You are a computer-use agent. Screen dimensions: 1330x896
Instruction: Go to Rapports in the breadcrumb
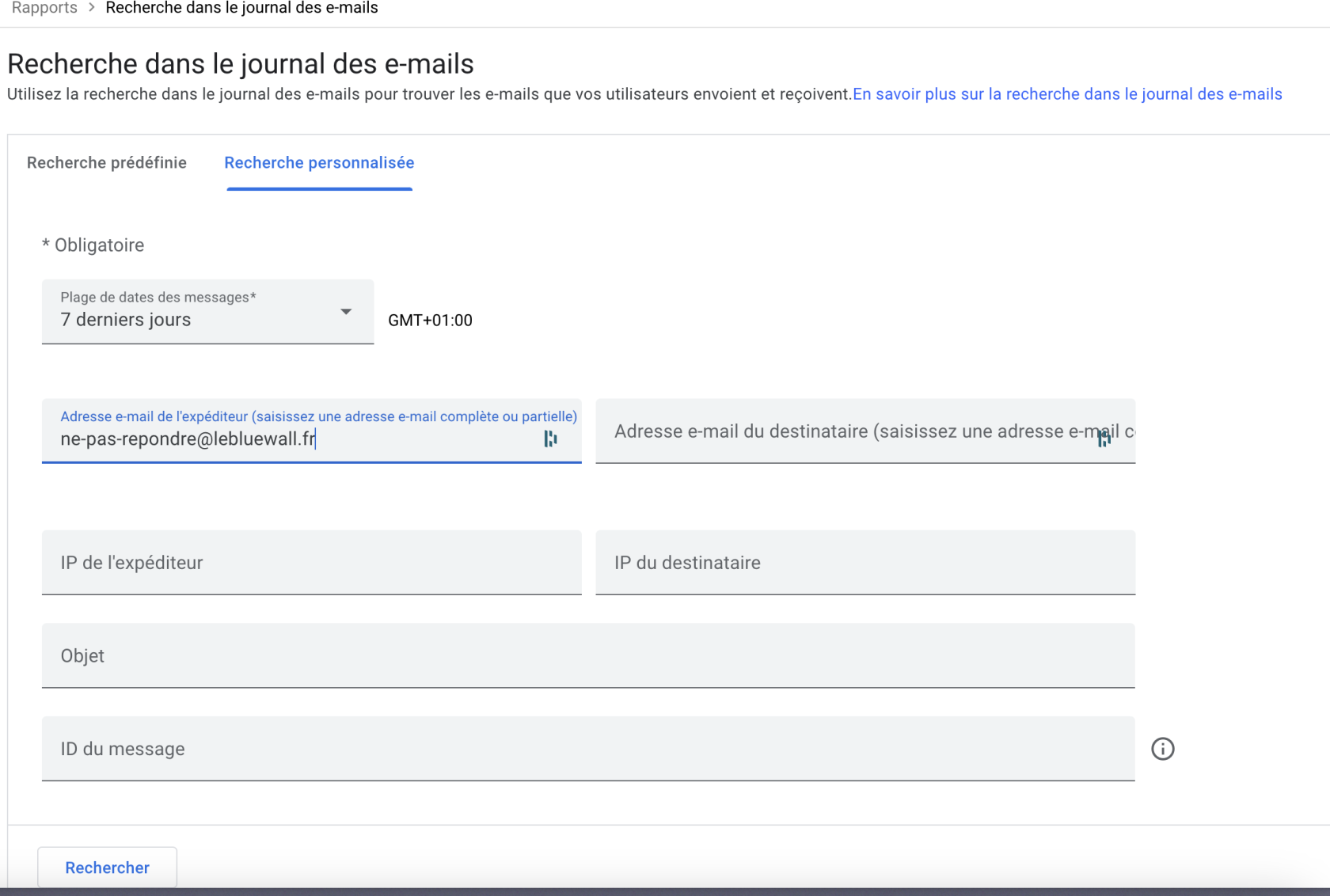point(44,8)
